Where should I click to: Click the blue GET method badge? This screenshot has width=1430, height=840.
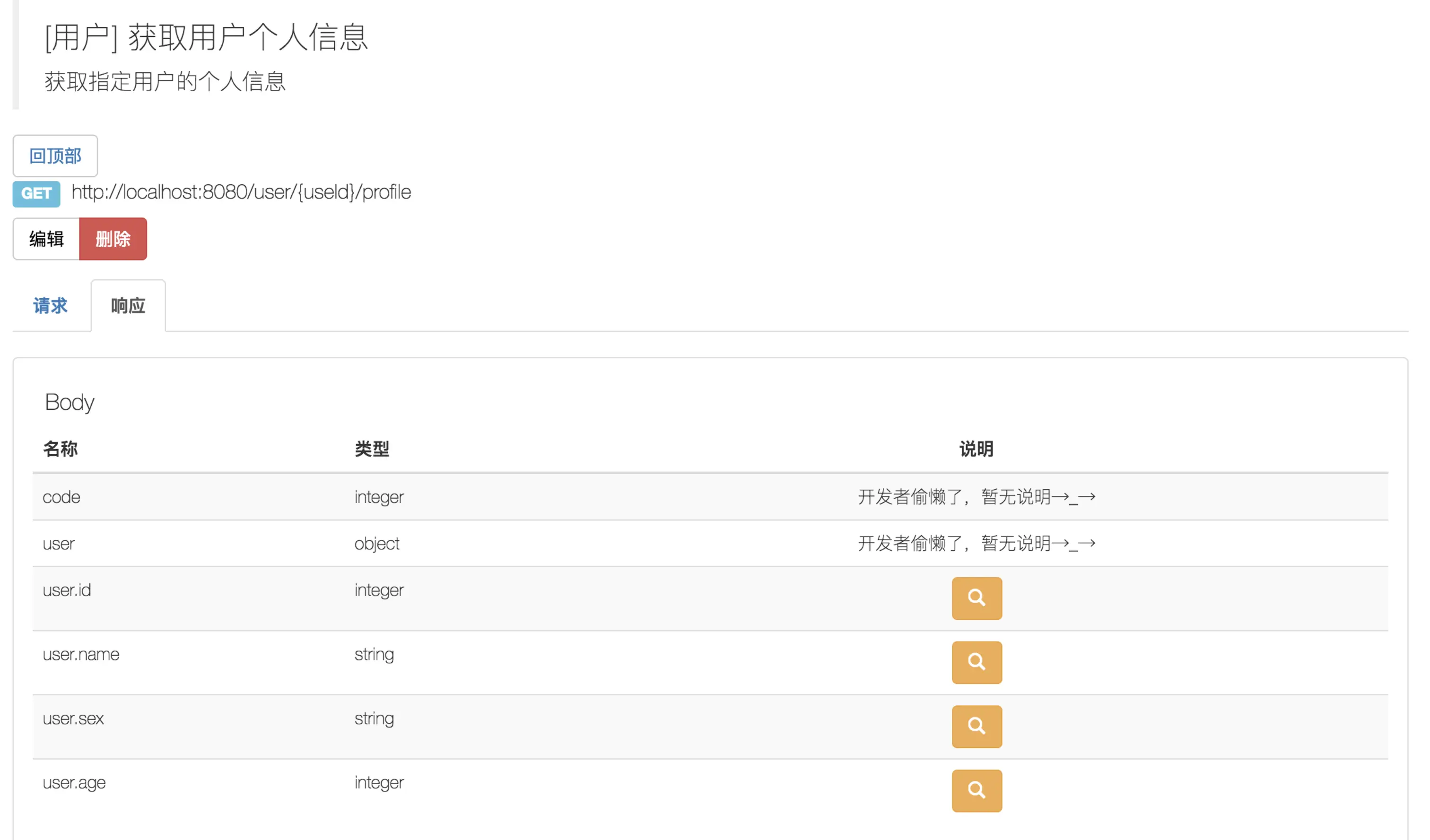36,193
